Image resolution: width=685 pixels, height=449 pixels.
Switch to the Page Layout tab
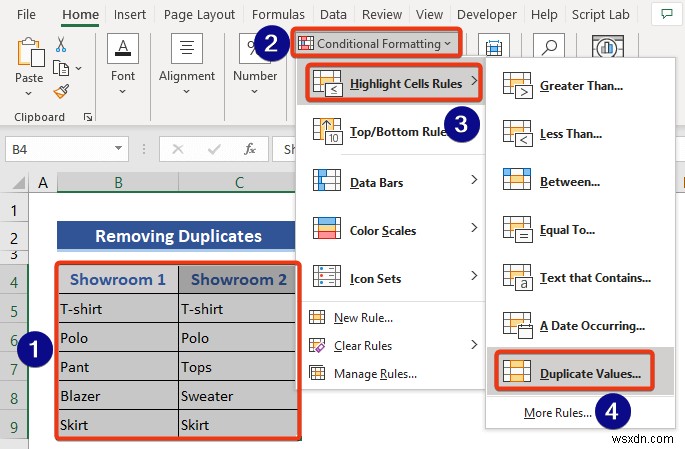[x=199, y=14]
